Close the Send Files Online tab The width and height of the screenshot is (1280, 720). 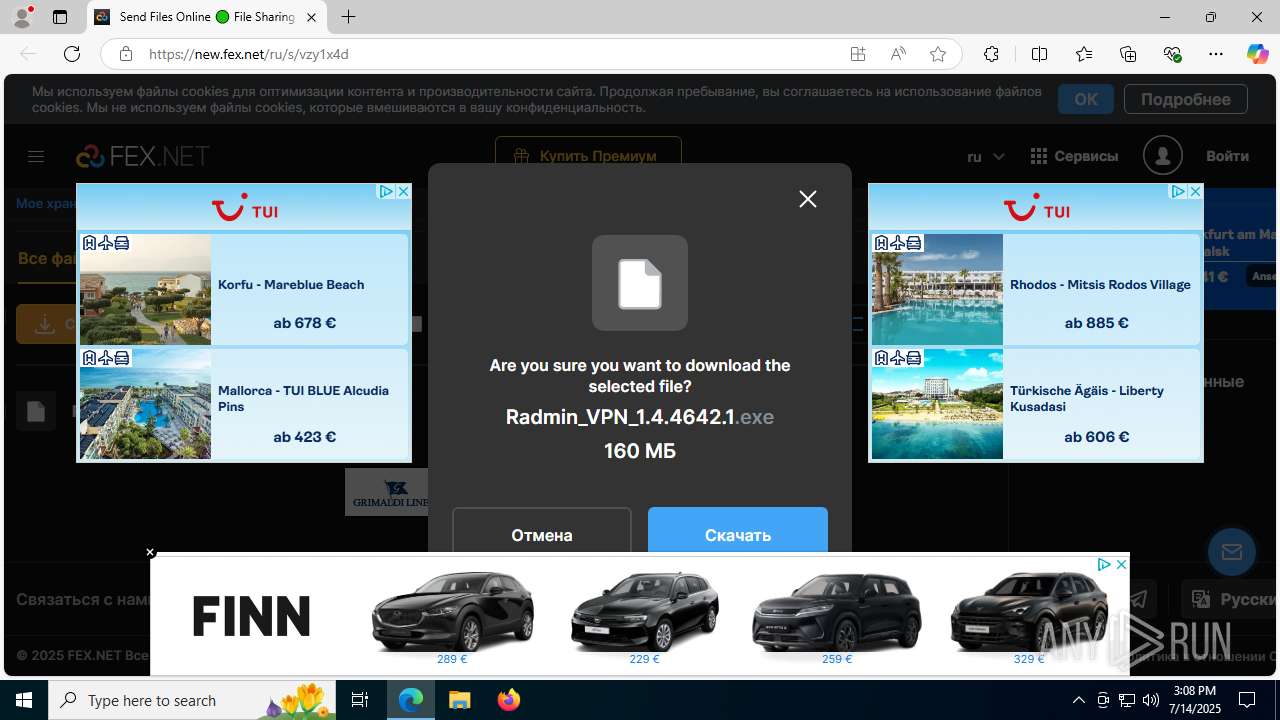(x=311, y=17)
